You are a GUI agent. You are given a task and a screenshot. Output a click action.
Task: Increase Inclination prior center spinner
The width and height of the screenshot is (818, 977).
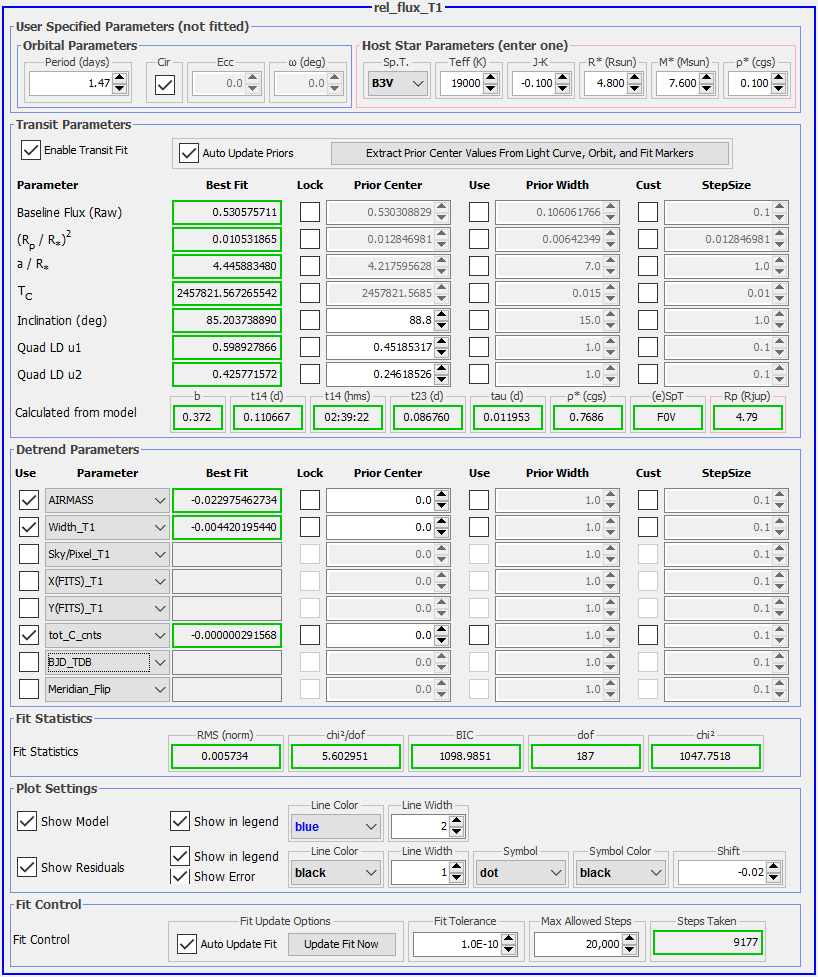click(442, 316)
